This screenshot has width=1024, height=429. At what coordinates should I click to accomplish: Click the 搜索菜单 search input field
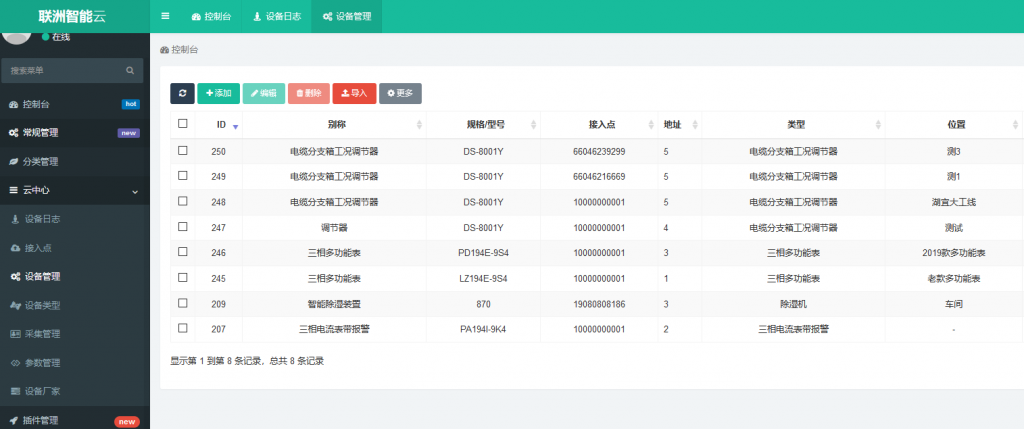[x=62, y=71]
